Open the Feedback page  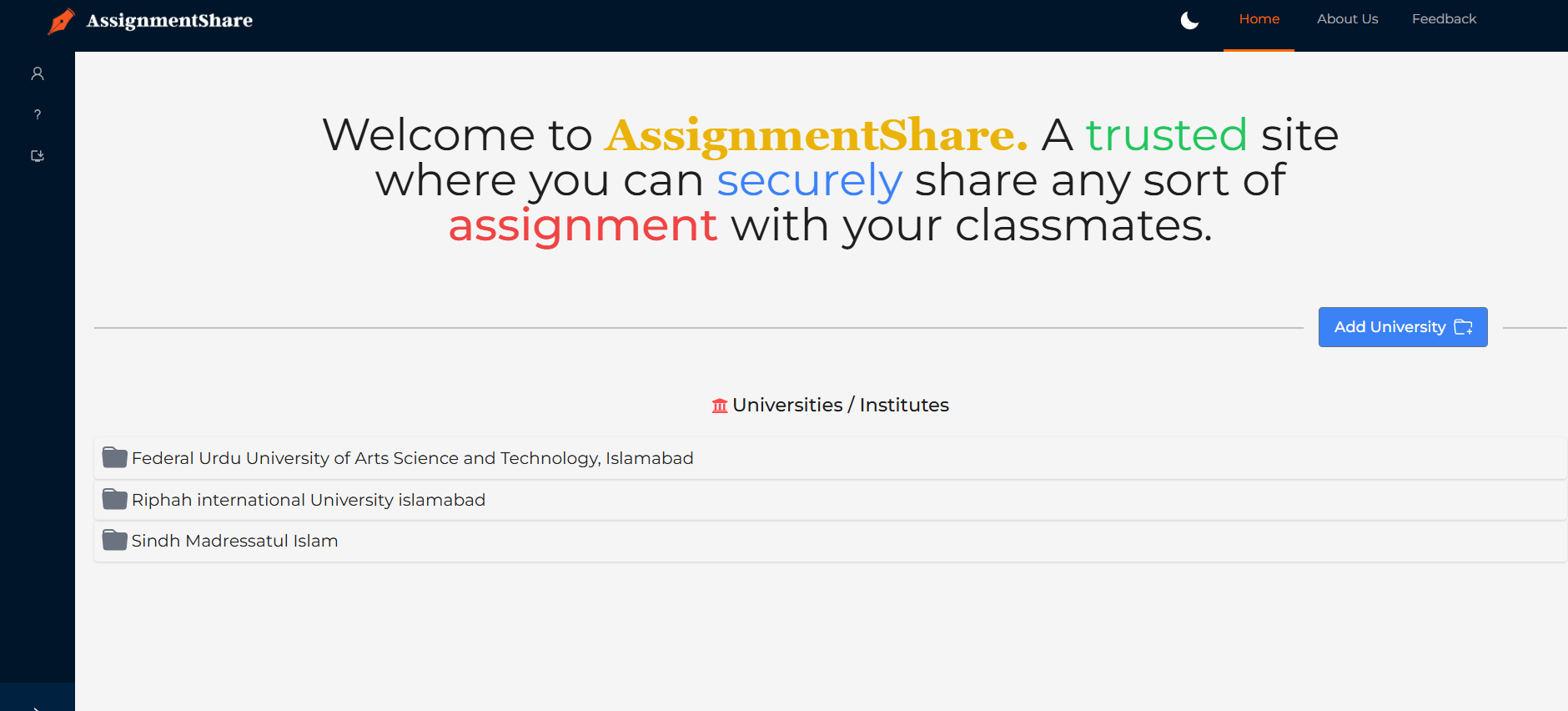(1444, 19)
